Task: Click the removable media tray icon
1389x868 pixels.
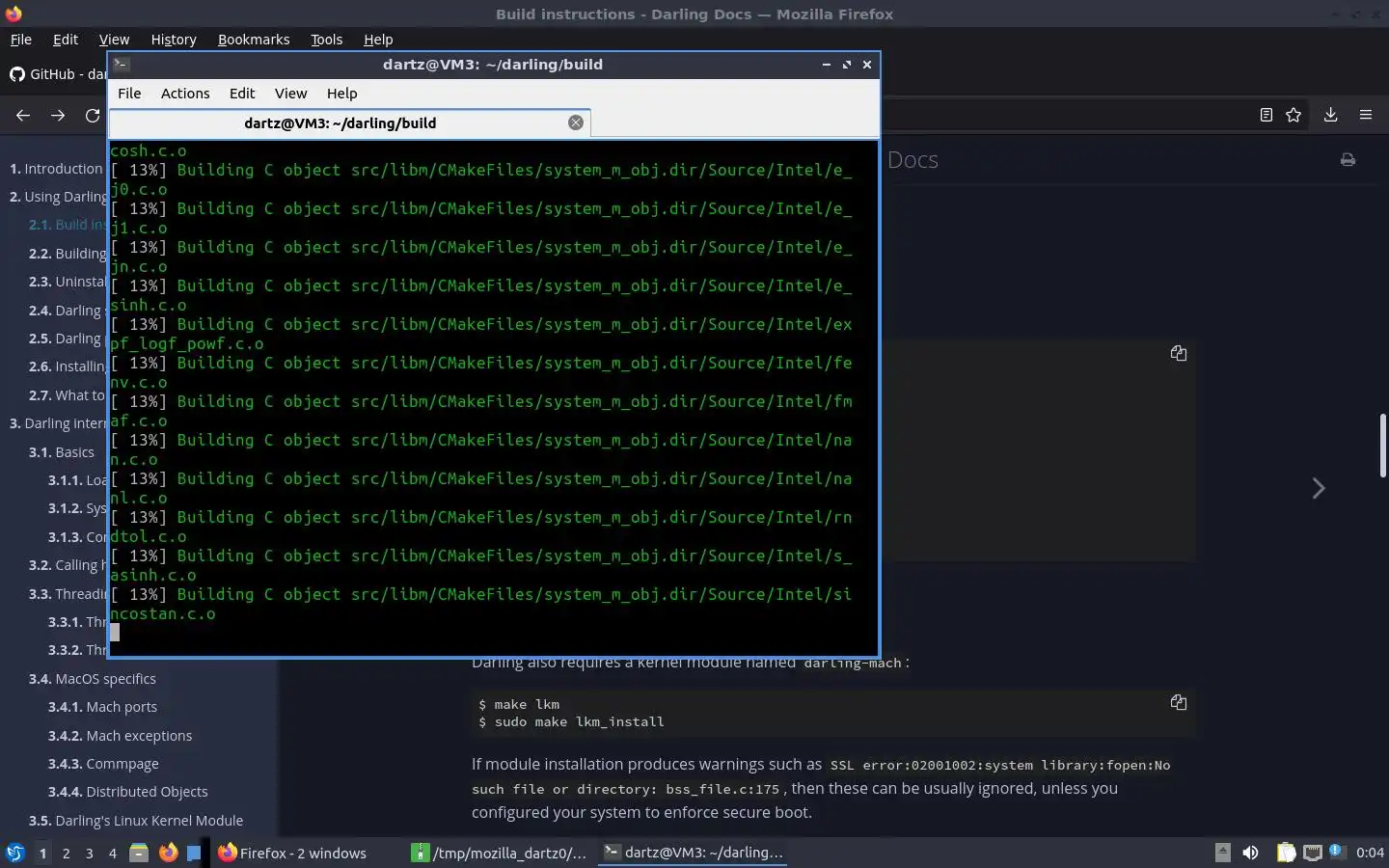Action: (x=1222, y=853)
